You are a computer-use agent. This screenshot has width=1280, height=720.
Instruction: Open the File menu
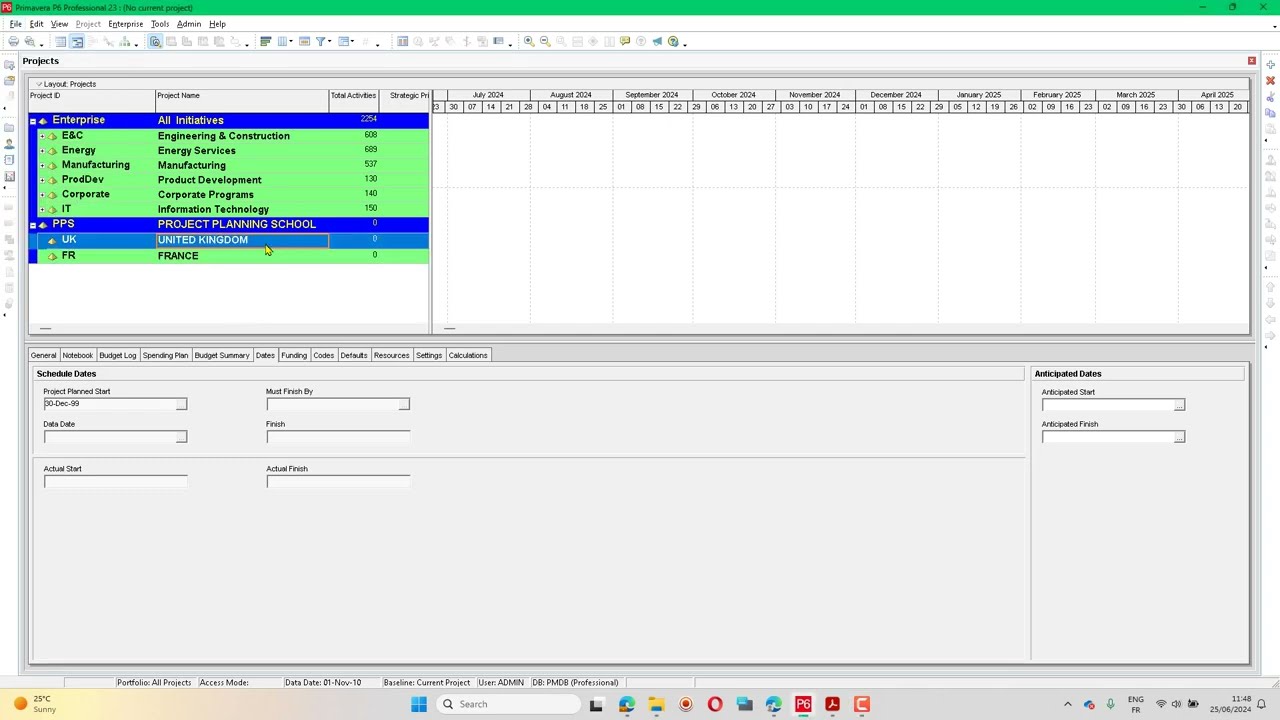click(16, 24)
